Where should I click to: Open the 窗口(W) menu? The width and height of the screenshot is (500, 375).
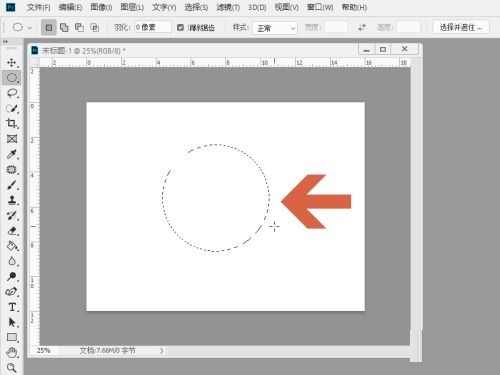click(320, 7)
